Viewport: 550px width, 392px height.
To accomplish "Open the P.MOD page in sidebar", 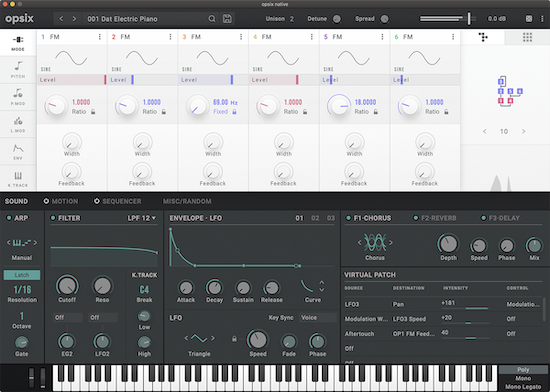I will (x=18, y=97).
